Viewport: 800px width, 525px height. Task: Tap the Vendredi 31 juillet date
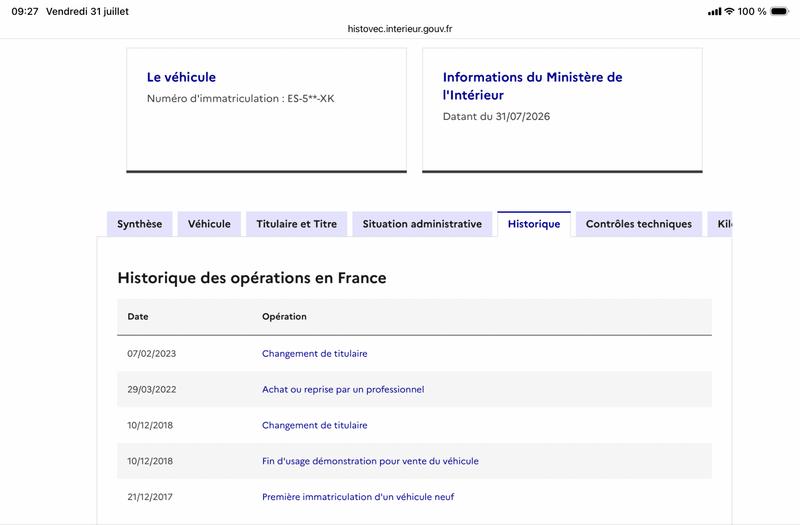click(87, 11)
